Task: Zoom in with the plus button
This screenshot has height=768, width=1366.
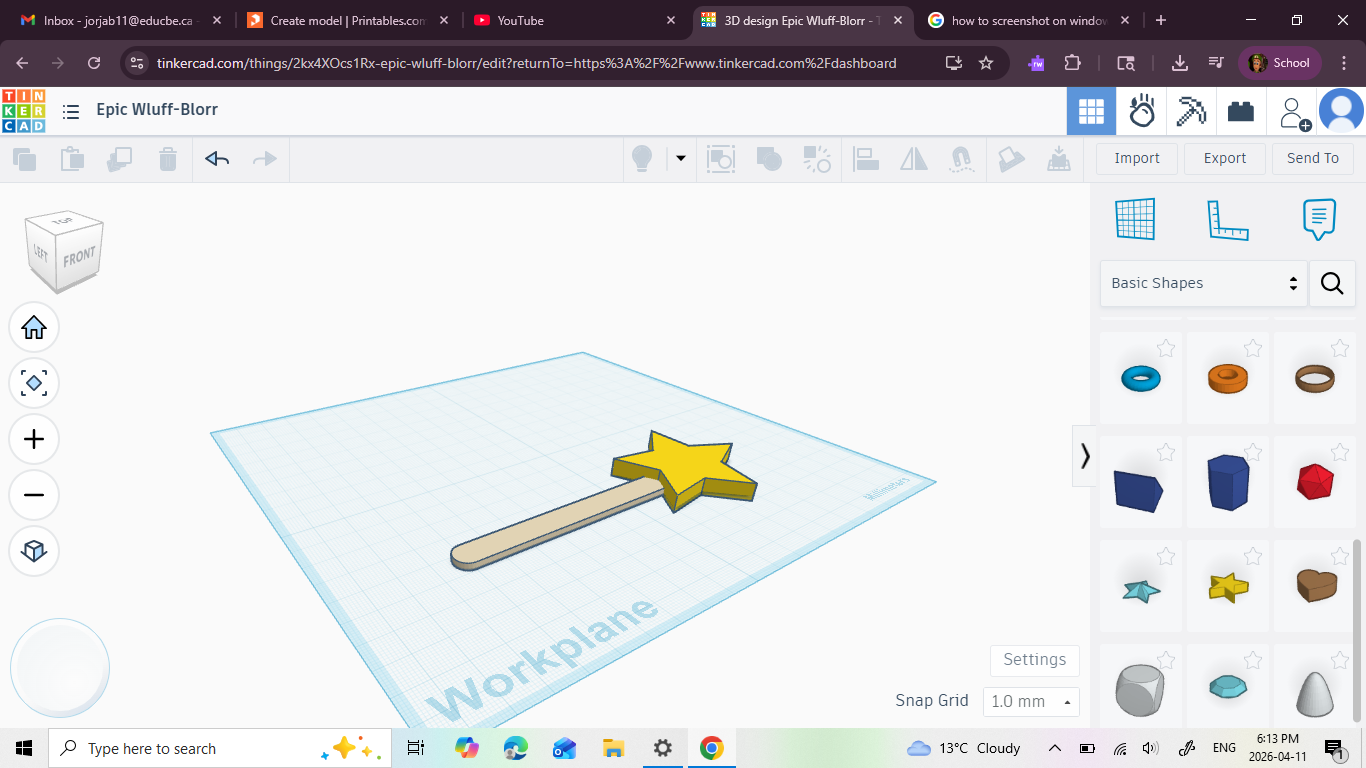Action: point(34,439)
